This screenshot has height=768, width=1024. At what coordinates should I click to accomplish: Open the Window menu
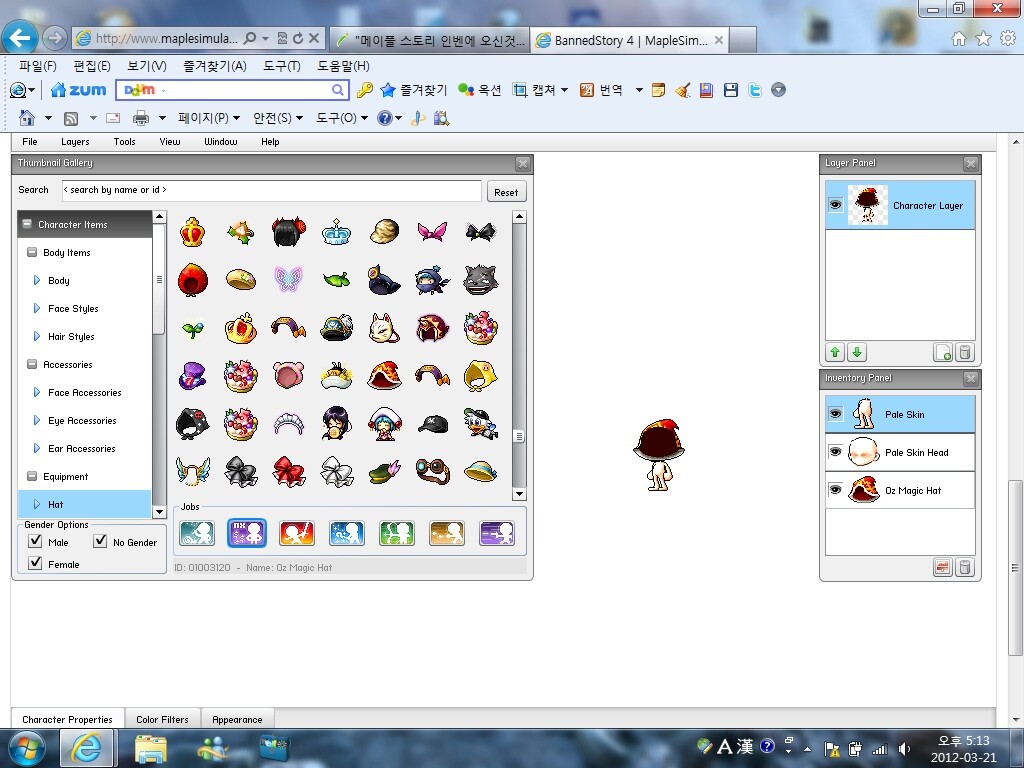point(221,142)
